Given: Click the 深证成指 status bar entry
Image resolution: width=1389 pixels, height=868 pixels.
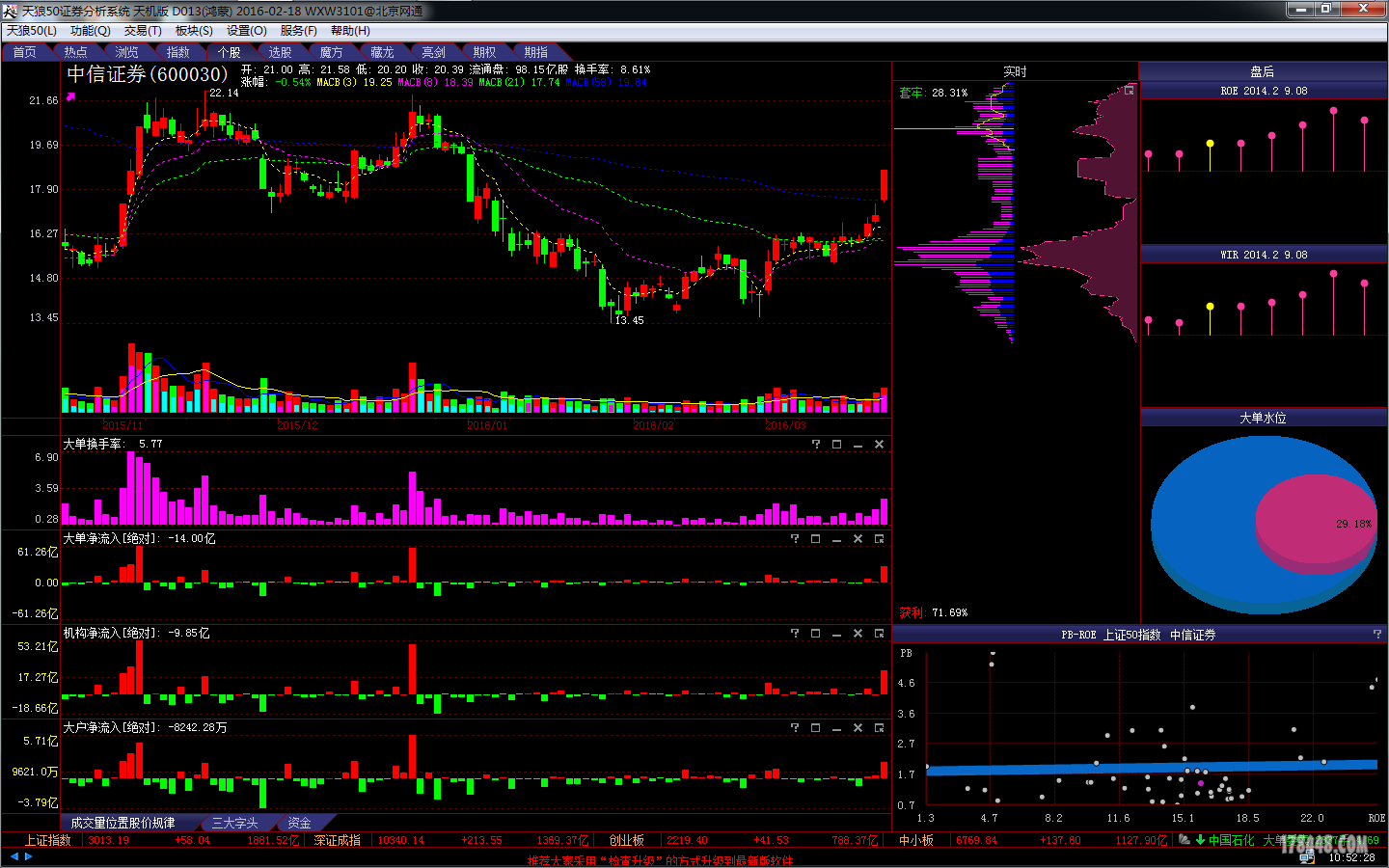Looking at the screenshot, I should [x=338, y=840].
